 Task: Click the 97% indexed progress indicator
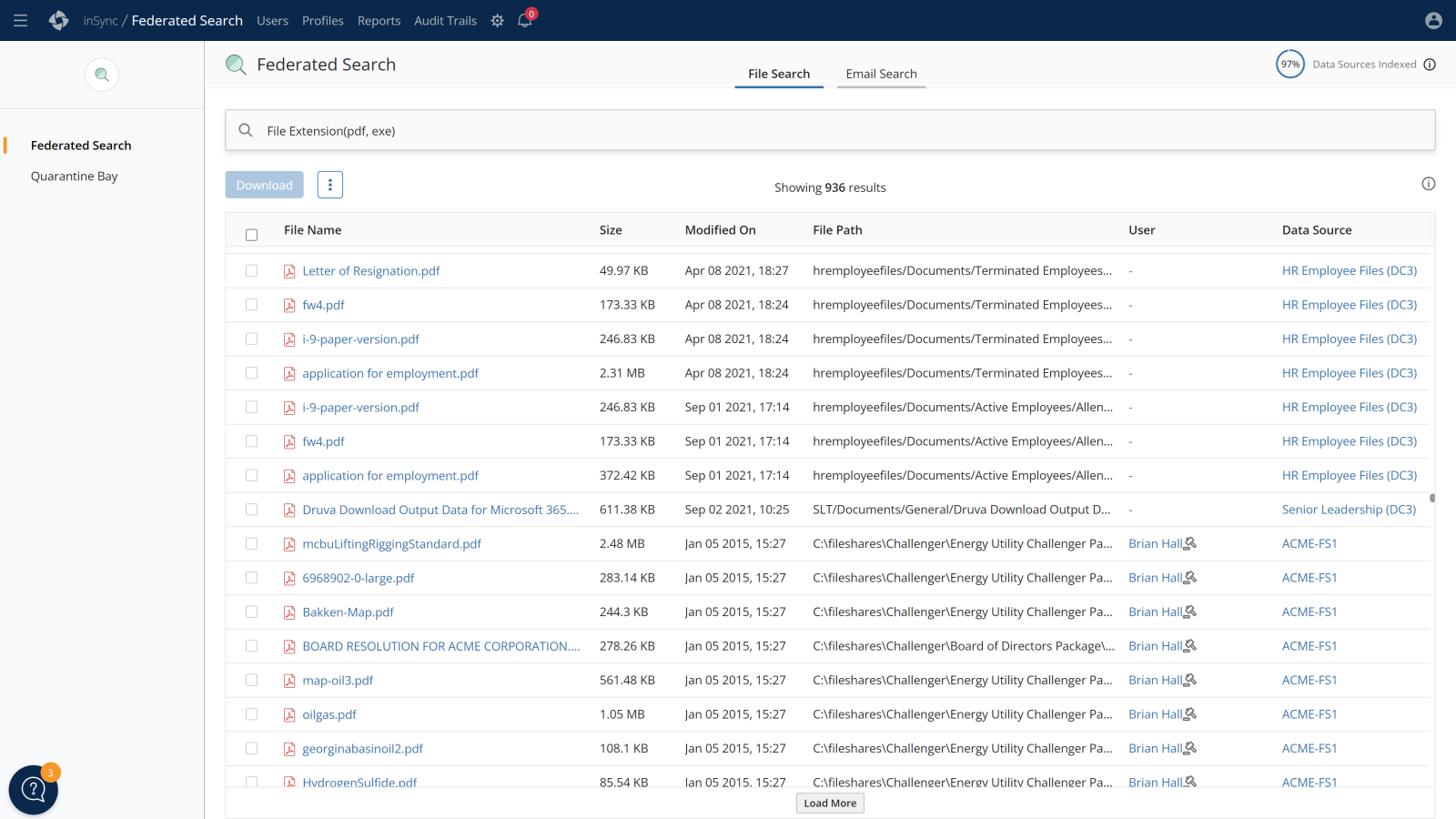click(1289, 65)
